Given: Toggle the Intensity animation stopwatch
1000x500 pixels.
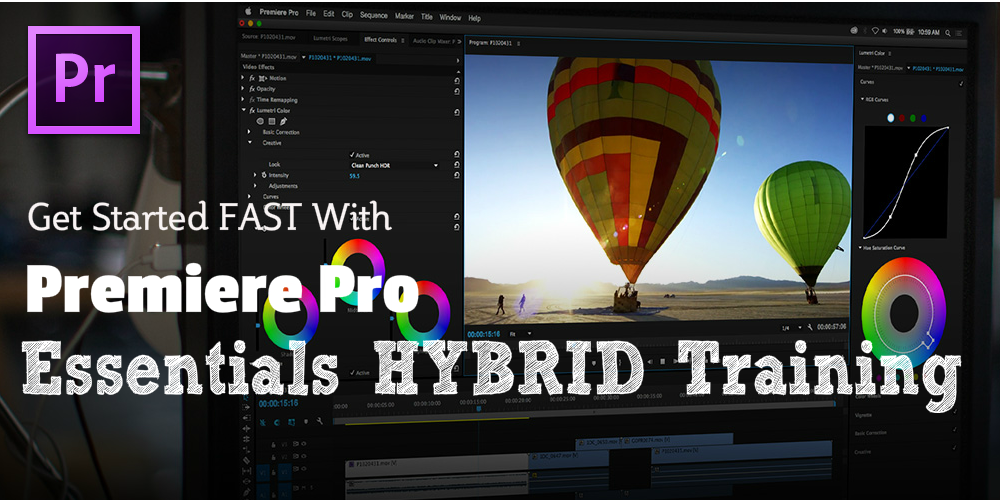Looking at the screenshot, I should (264, 175).
